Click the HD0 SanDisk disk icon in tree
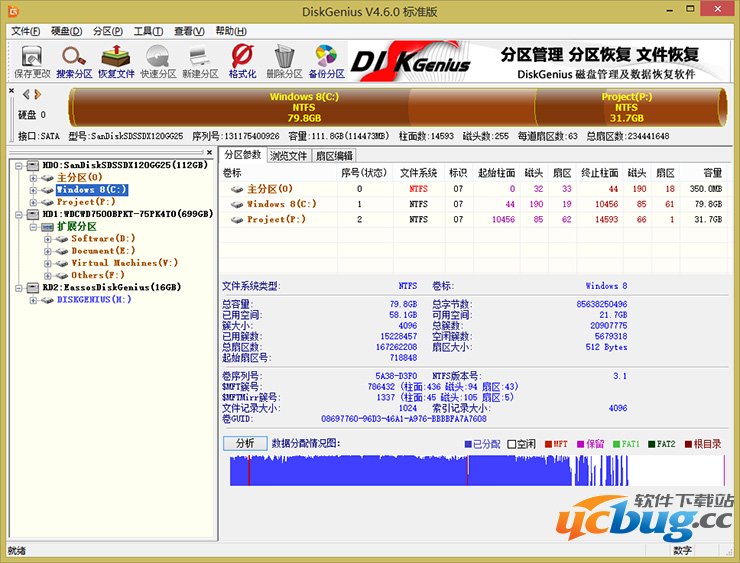The image size is (740, 563). pos(33,165)
